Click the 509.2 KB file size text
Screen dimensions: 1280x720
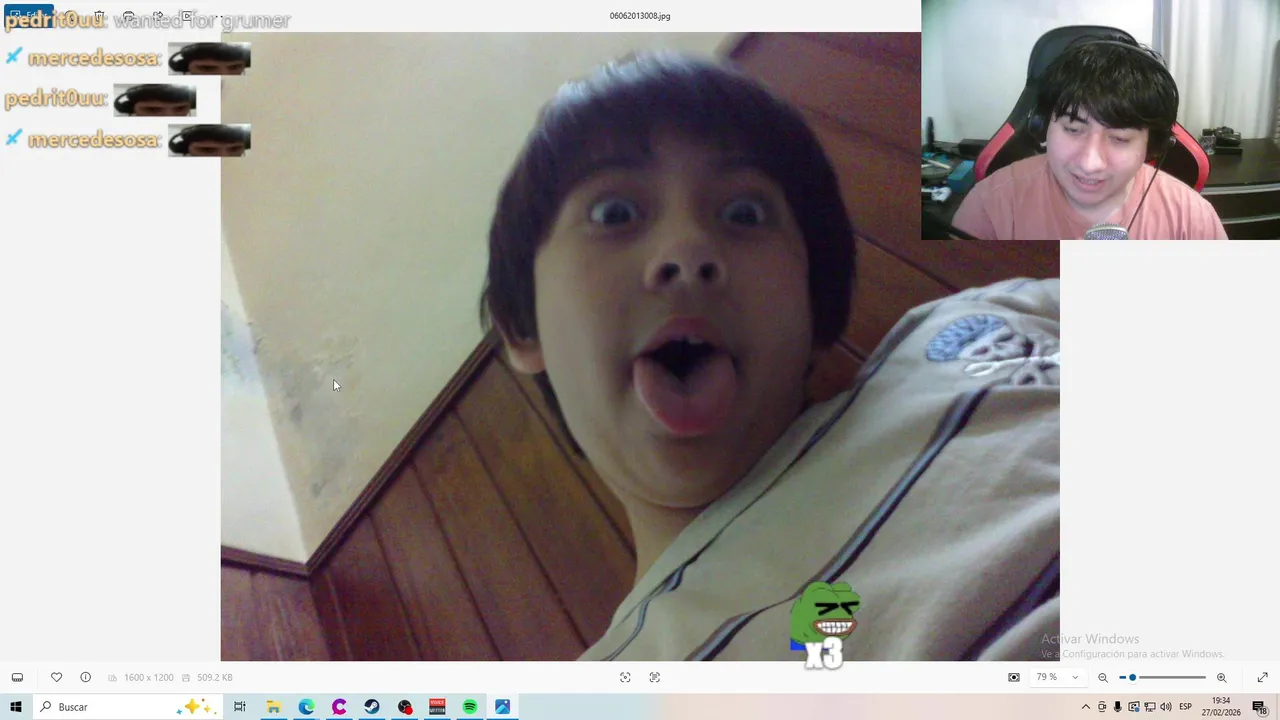215,678
